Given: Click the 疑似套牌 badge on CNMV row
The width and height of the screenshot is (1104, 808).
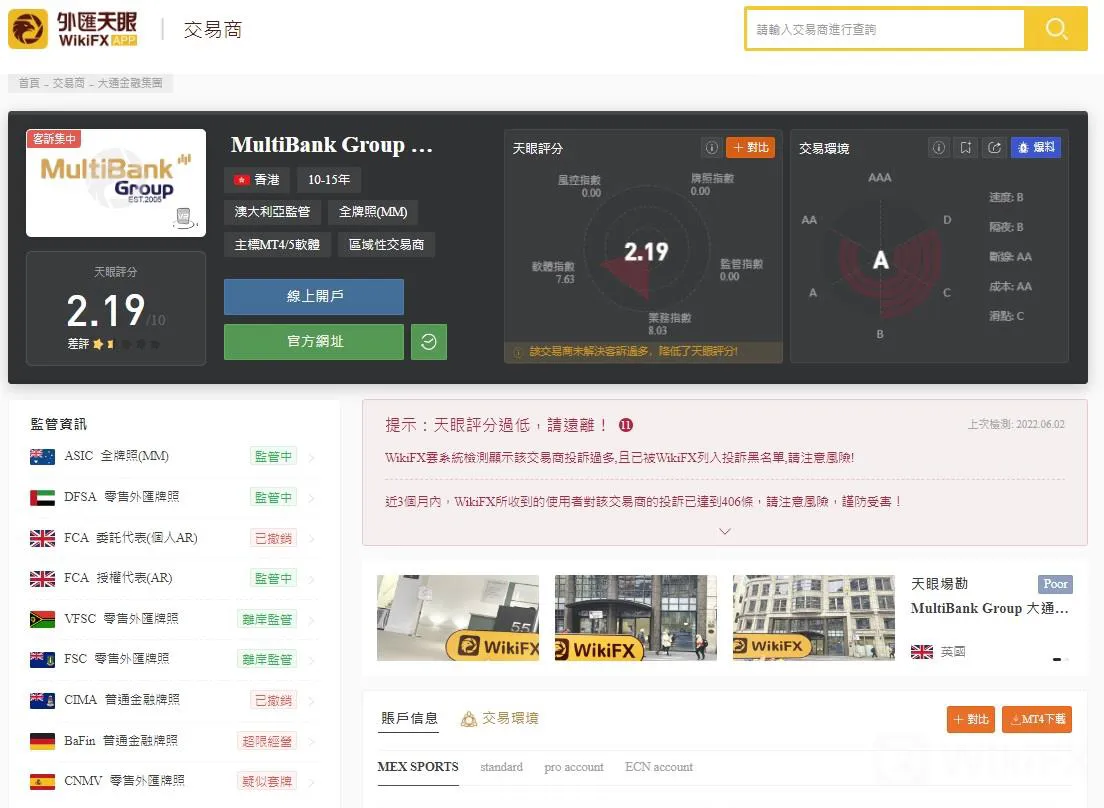Looking at the screenshot, I should click(x=267, y=781).
